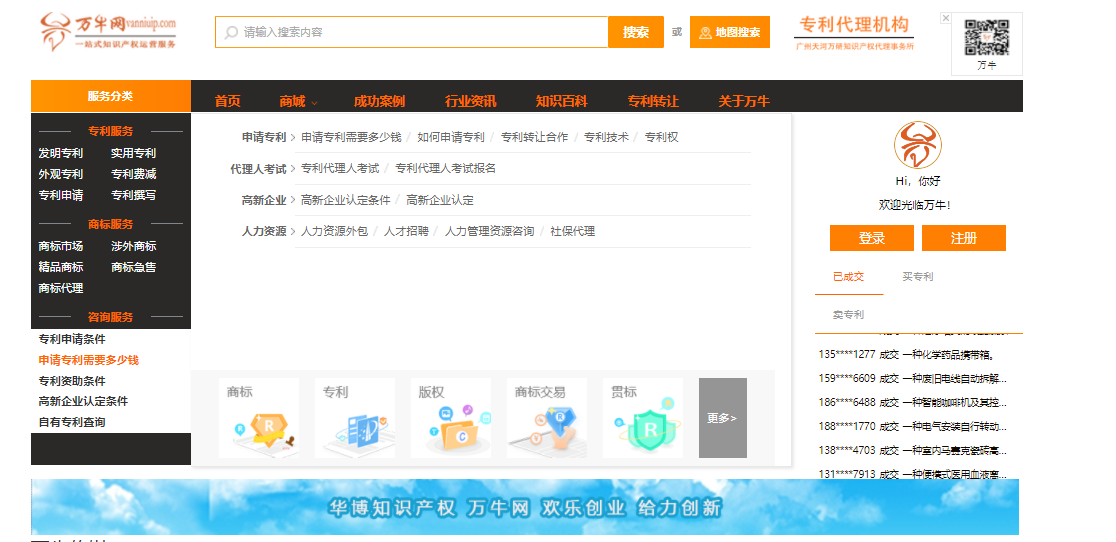The width and height of the screenshot is (1116, 542).
Task: Click 专利技术 link
Action: pyautogui.click(x=606, y=137)
